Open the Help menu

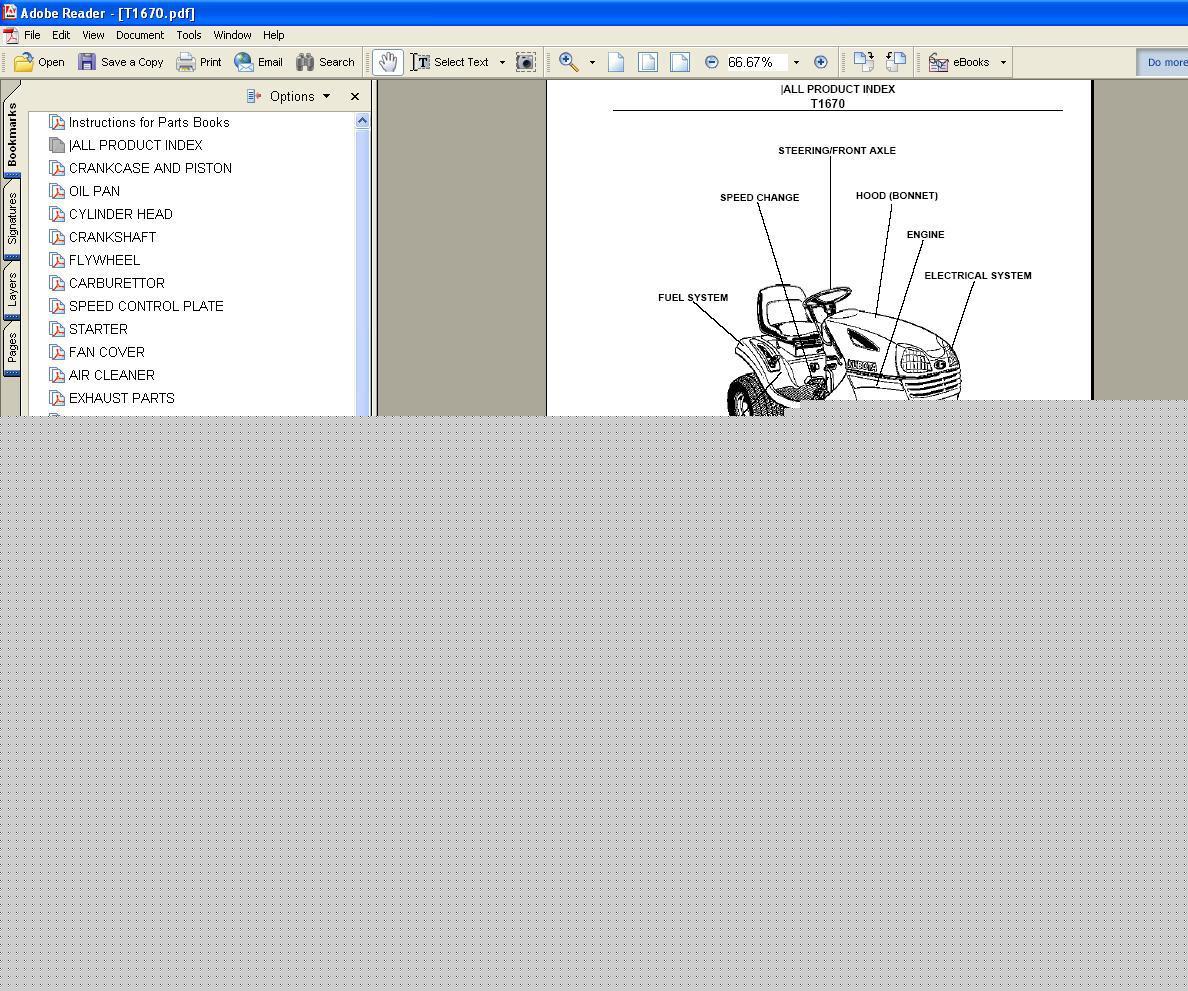[274, 35]
